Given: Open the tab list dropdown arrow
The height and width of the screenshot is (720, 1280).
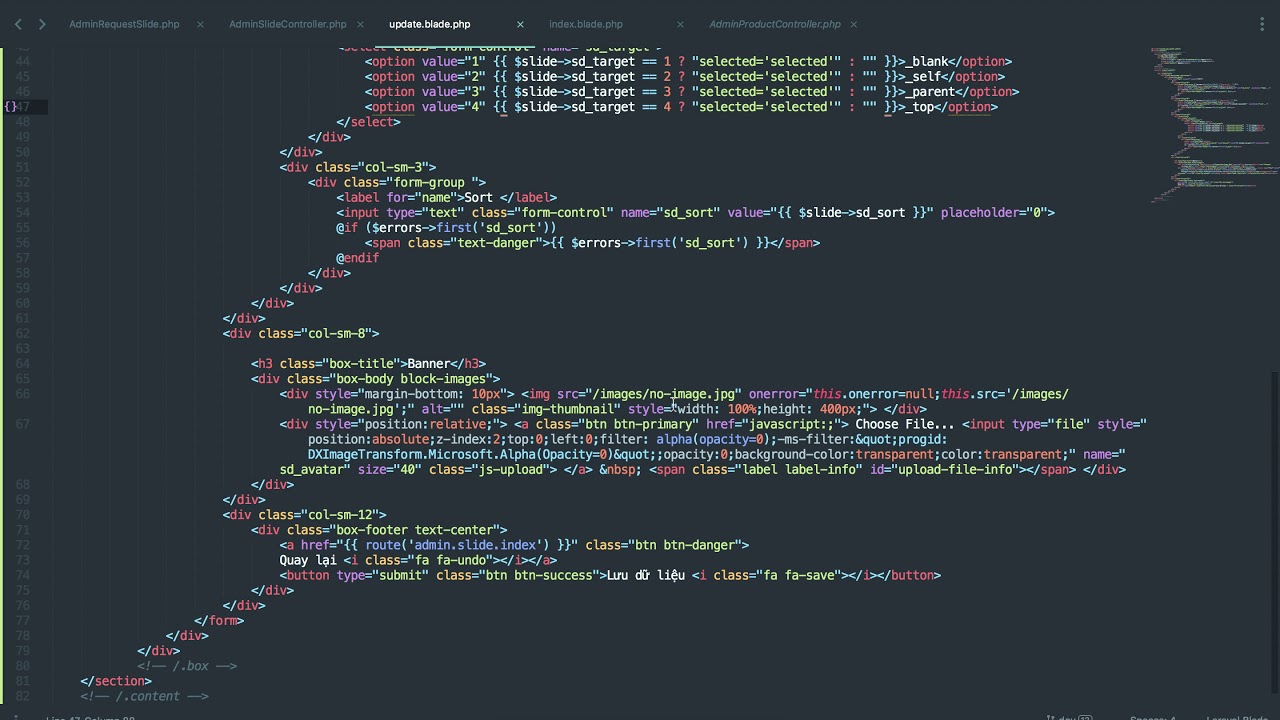Looking at the screenshot, I should point(1261,24).
